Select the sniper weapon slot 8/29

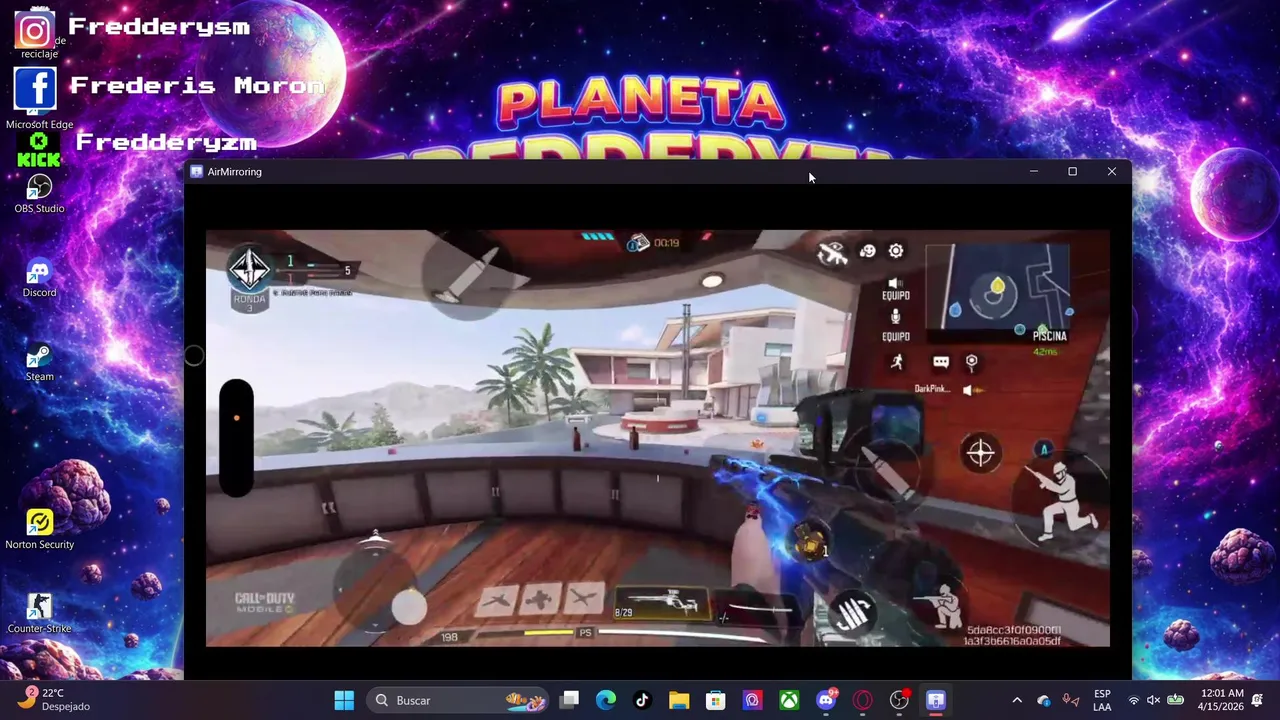click(x=661, y=603)
